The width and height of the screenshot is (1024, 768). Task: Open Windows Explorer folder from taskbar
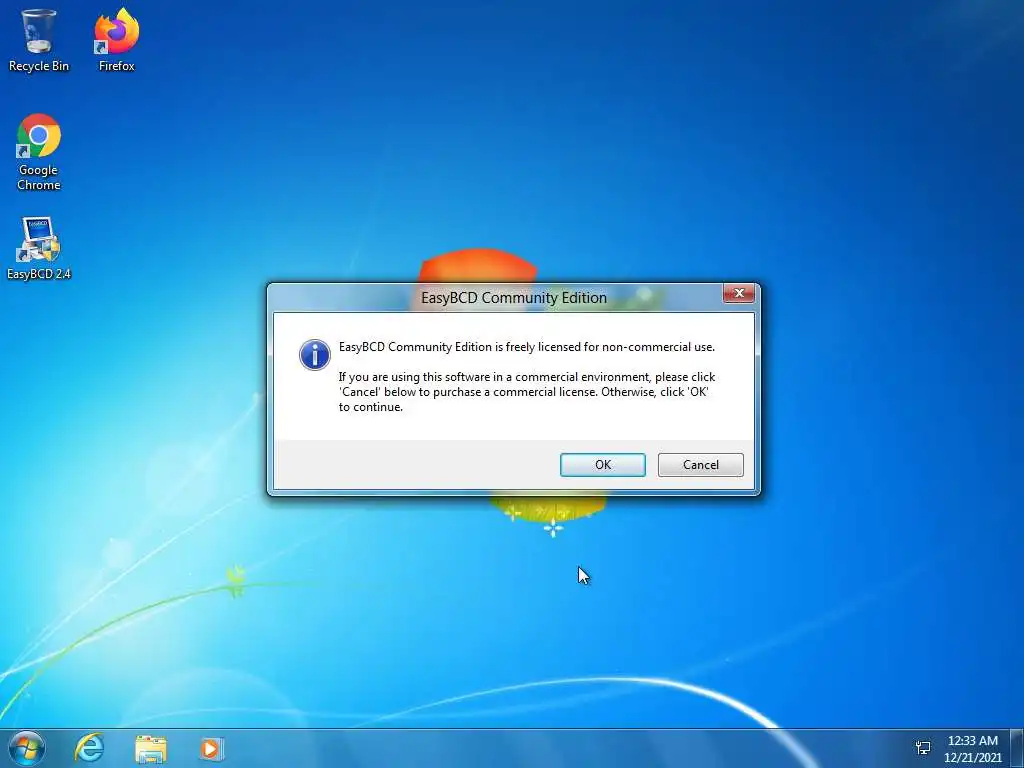pyautogui.click(x=151, y=748)
